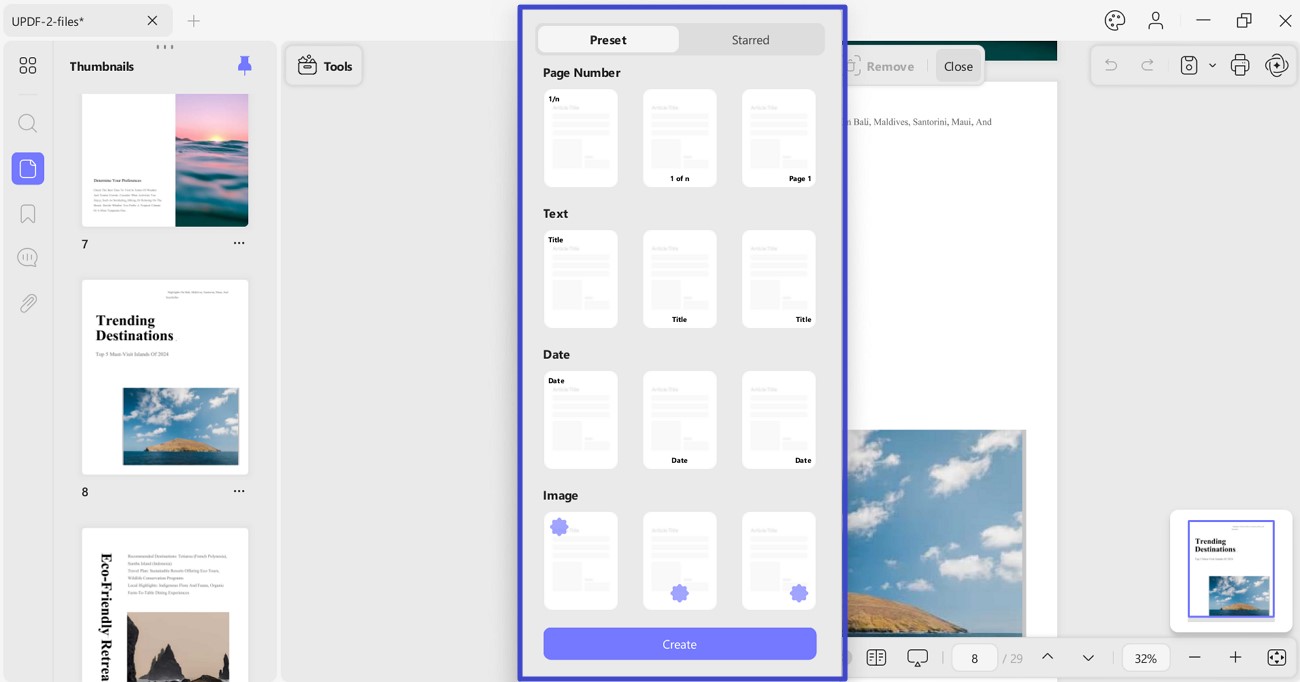This screenshot has width=1300, height=682.
Task: Save the document via save icon
Action: click(1188, 66)
